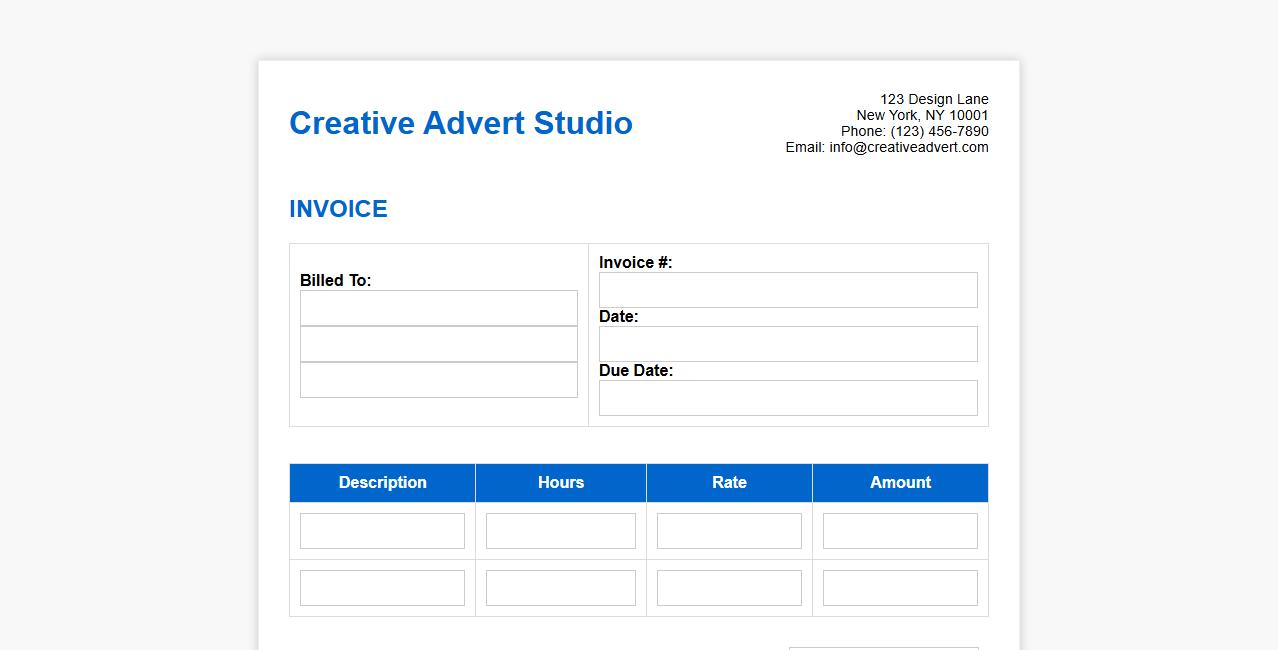Click the info@creativeadvert.com email address
This screenshot has width=1278, height=650.
click(x=908, y=147)
